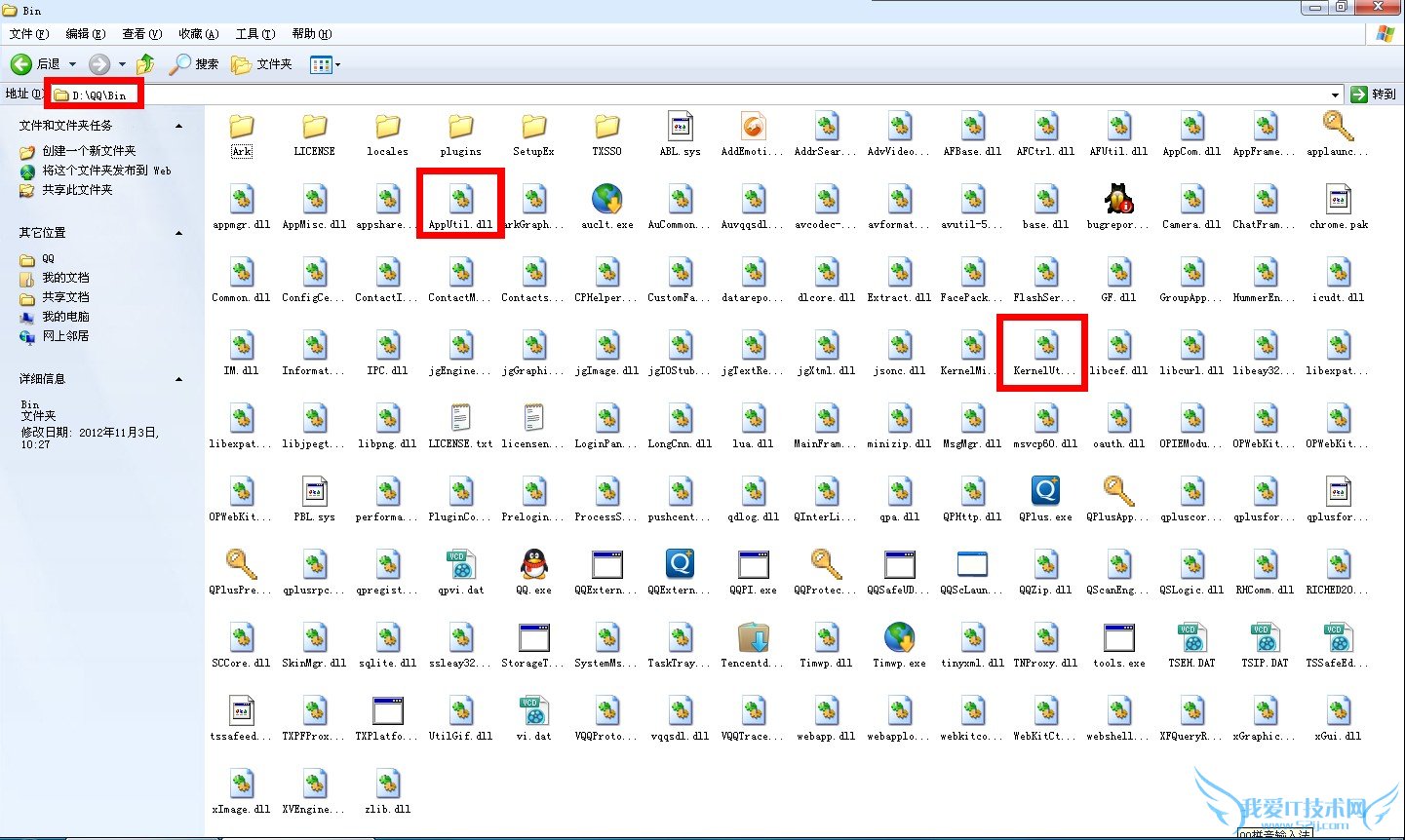This screenshot has width=1405, height=840.
Task: Click the zlib.dll file name
Action: point(387,810)
